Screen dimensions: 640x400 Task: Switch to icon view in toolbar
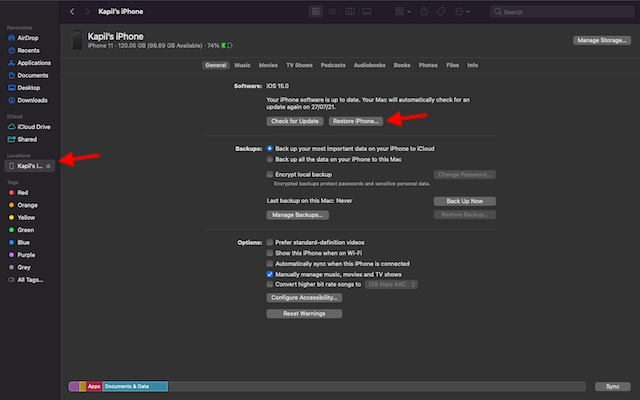pyautogui.click(x=315, y=12)
